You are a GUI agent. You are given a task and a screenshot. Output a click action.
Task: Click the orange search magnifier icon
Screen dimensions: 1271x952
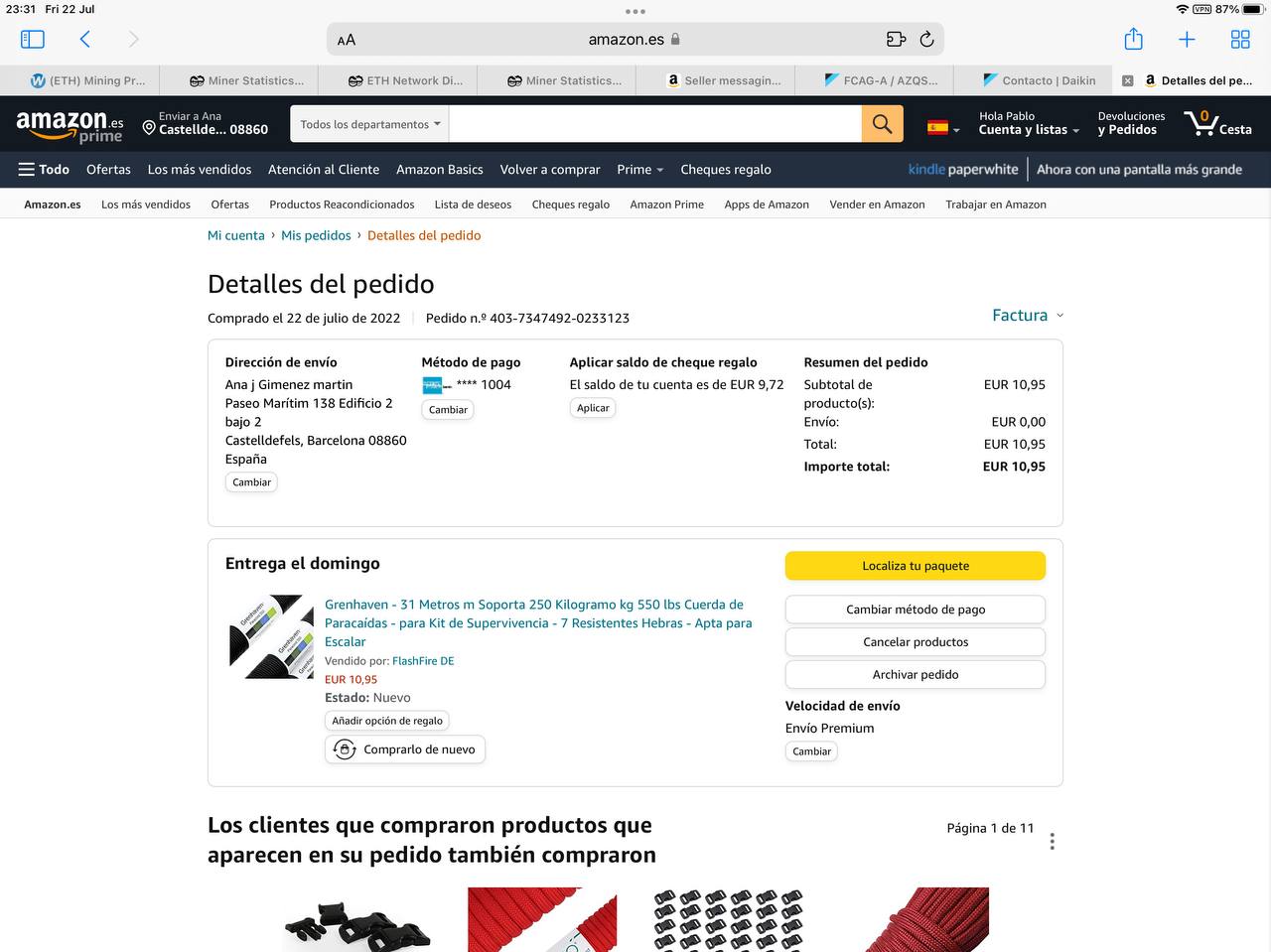(882, 124)
